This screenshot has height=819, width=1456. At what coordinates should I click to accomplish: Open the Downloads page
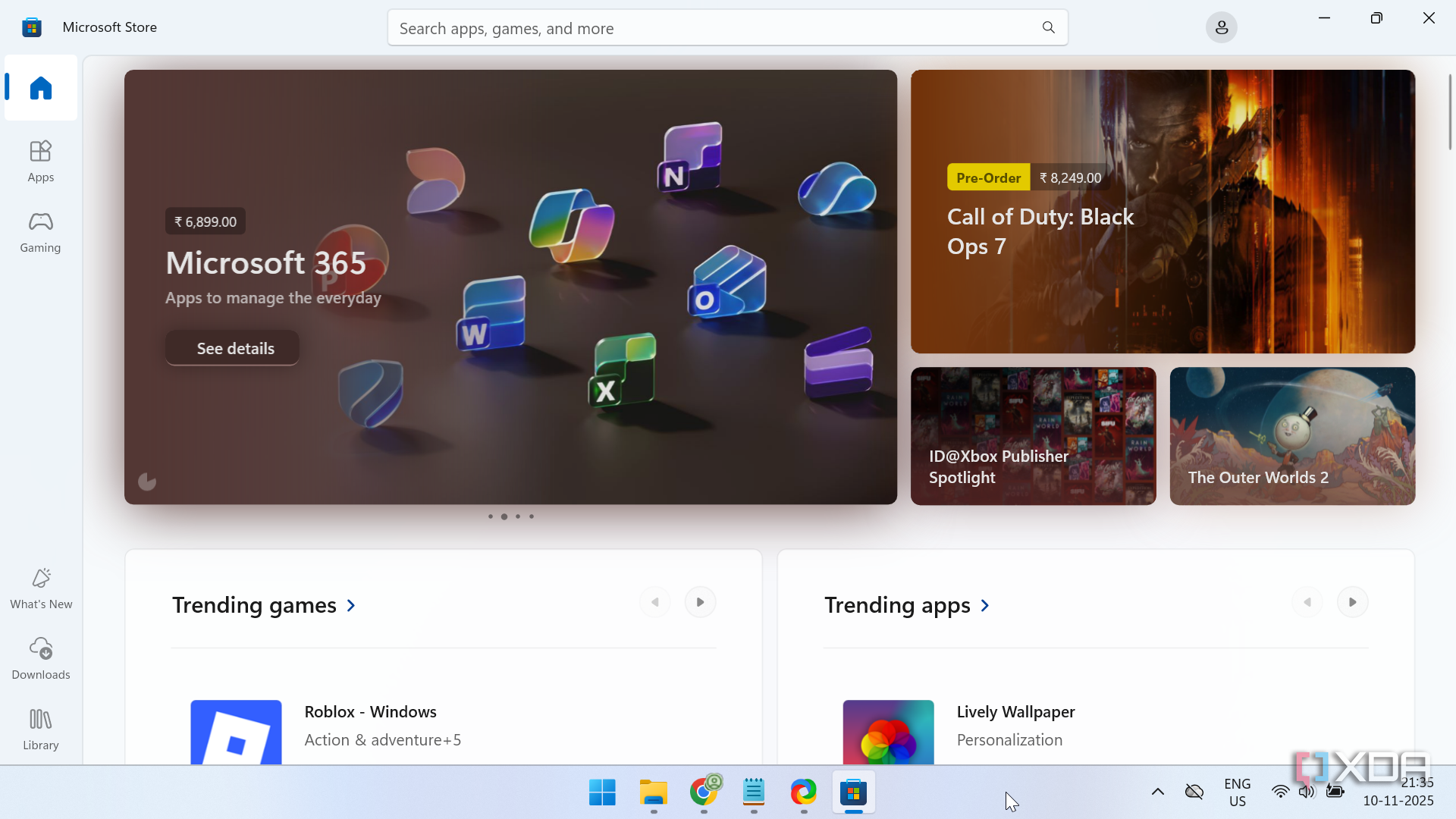[x=41, y=658]
